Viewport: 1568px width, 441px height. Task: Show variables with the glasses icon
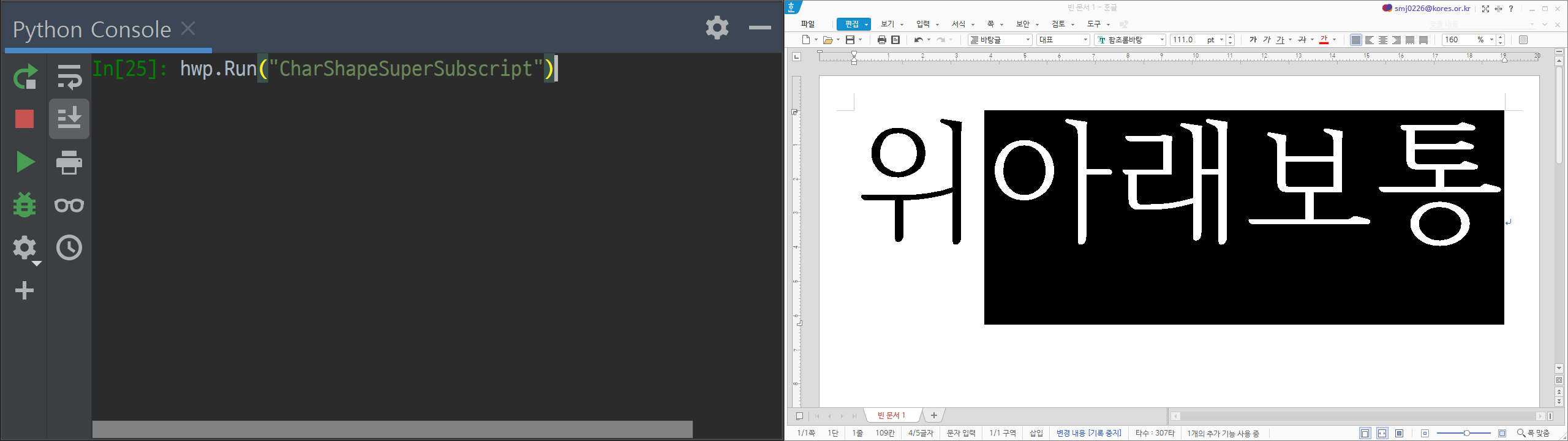(x=69, y=205)
